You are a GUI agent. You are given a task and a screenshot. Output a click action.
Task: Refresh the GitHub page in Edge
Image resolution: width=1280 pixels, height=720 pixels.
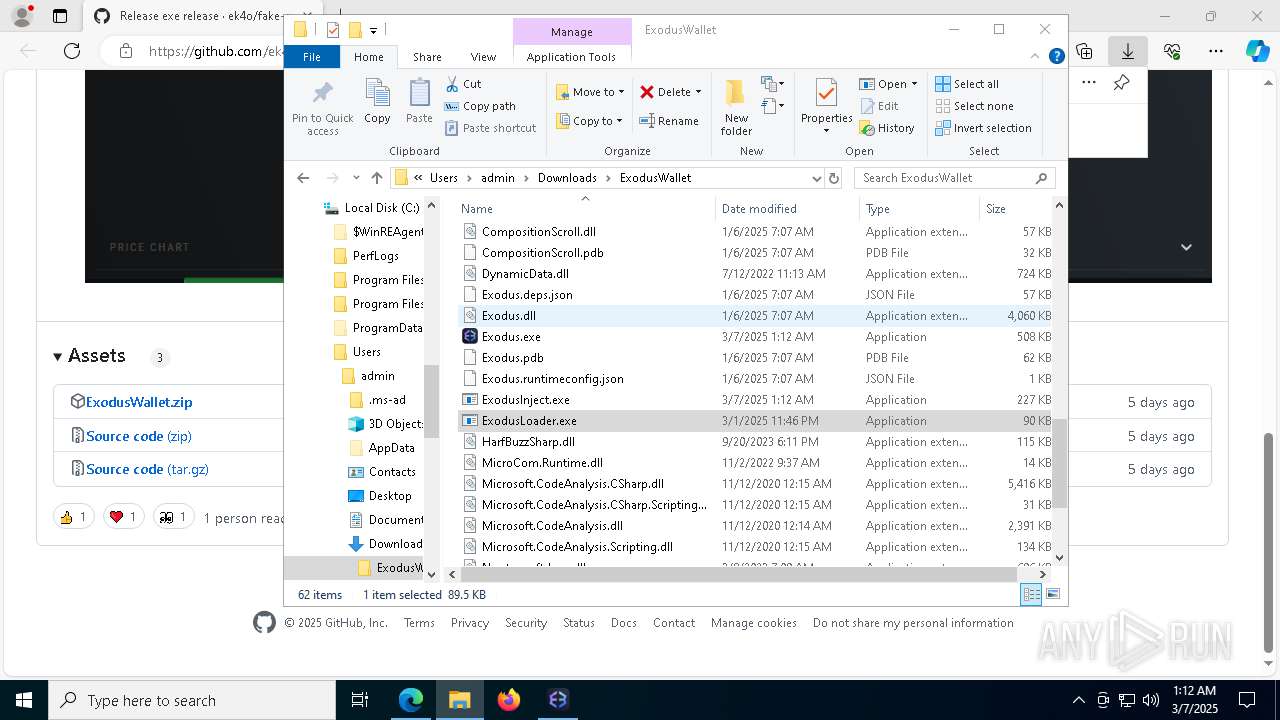point(72,51)
